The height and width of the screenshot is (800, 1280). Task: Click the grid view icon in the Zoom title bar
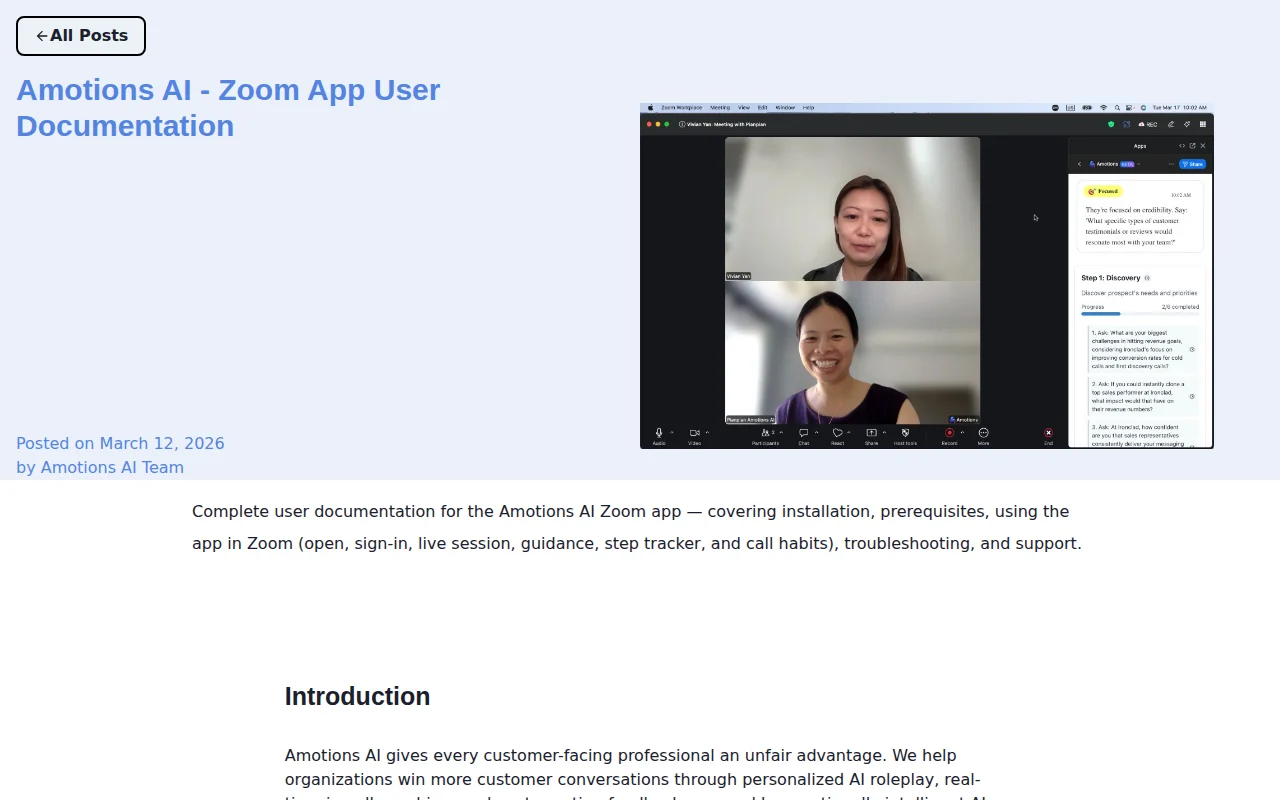coord(1203,124)
